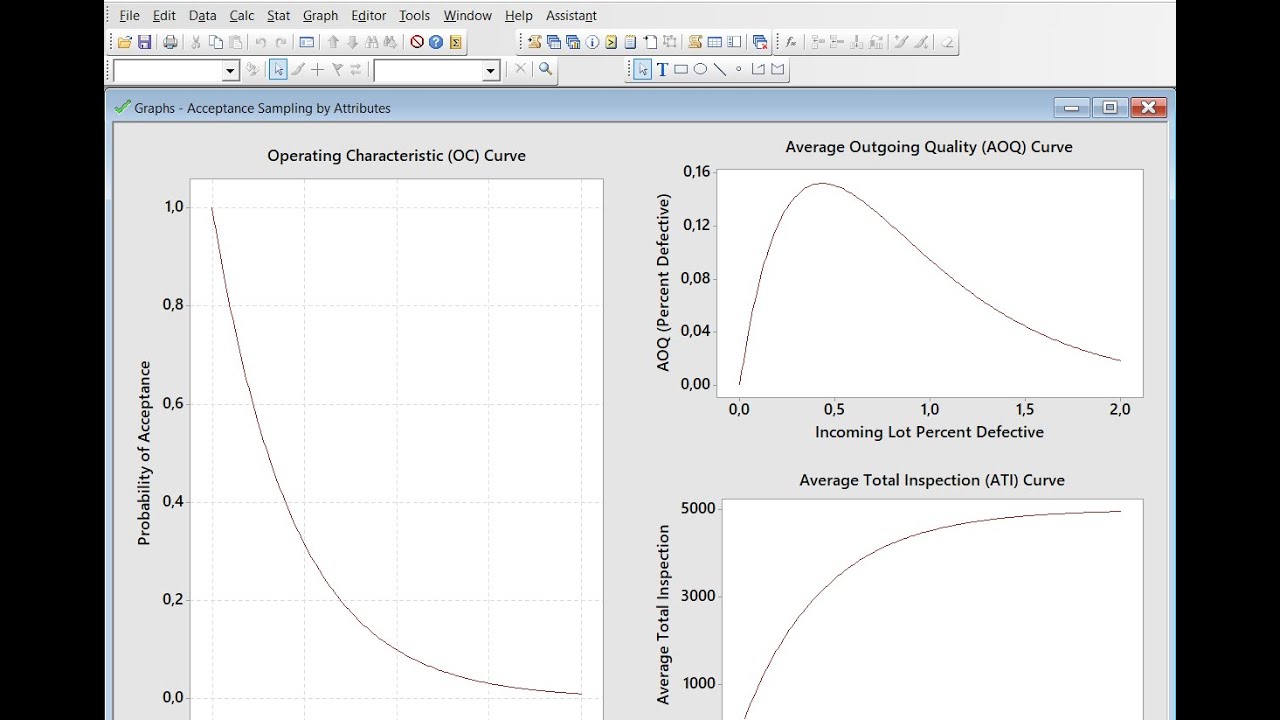
Task: Click the Show Report Pad notepad icon
Action: (x=630, y=42)
